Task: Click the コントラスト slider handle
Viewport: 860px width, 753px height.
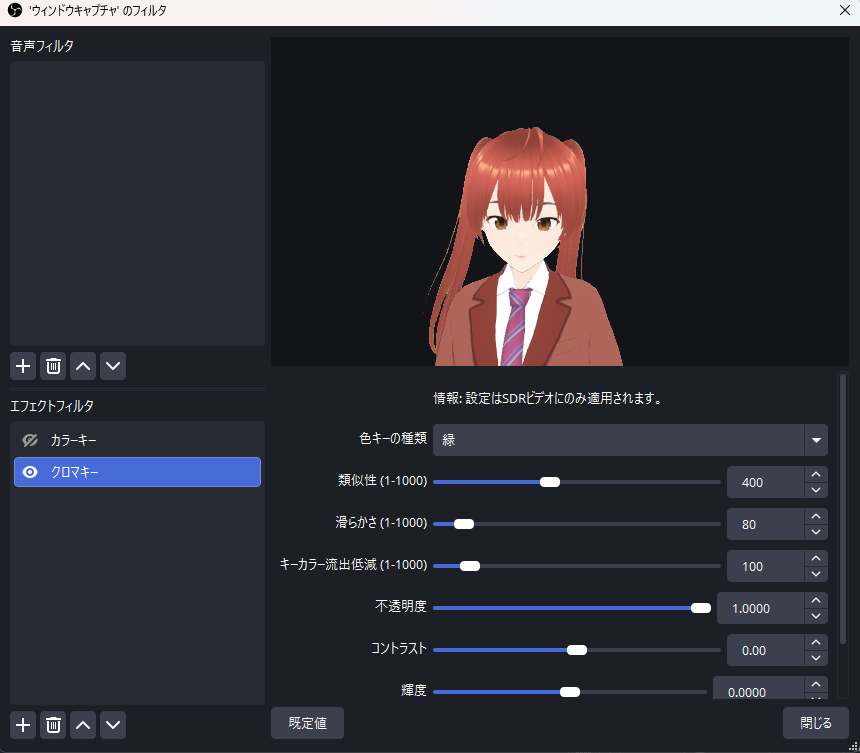Action: click(577, 650)
